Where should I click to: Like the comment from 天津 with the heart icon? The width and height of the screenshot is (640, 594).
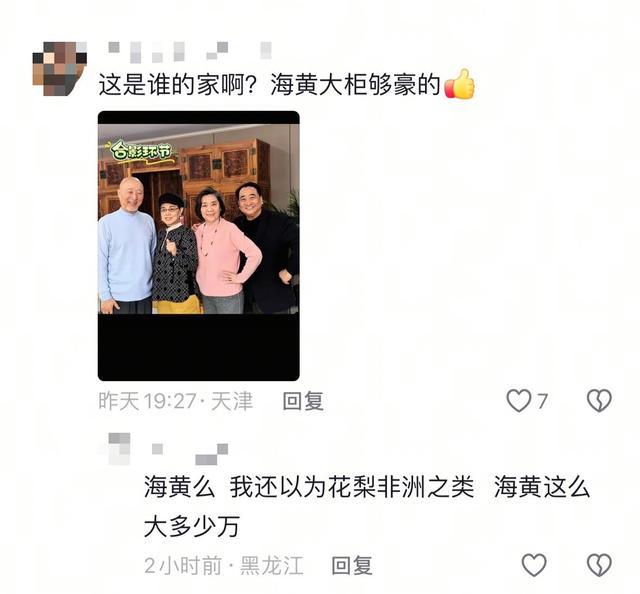519,400
